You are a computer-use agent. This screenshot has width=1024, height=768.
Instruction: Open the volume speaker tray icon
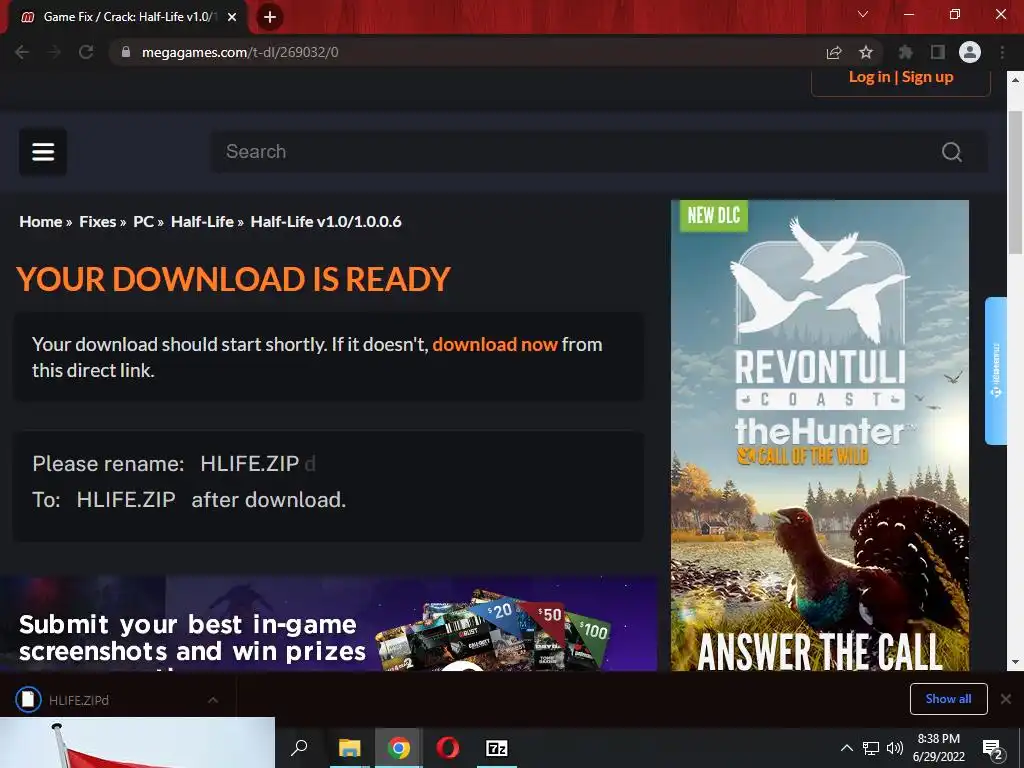(895, 748)
